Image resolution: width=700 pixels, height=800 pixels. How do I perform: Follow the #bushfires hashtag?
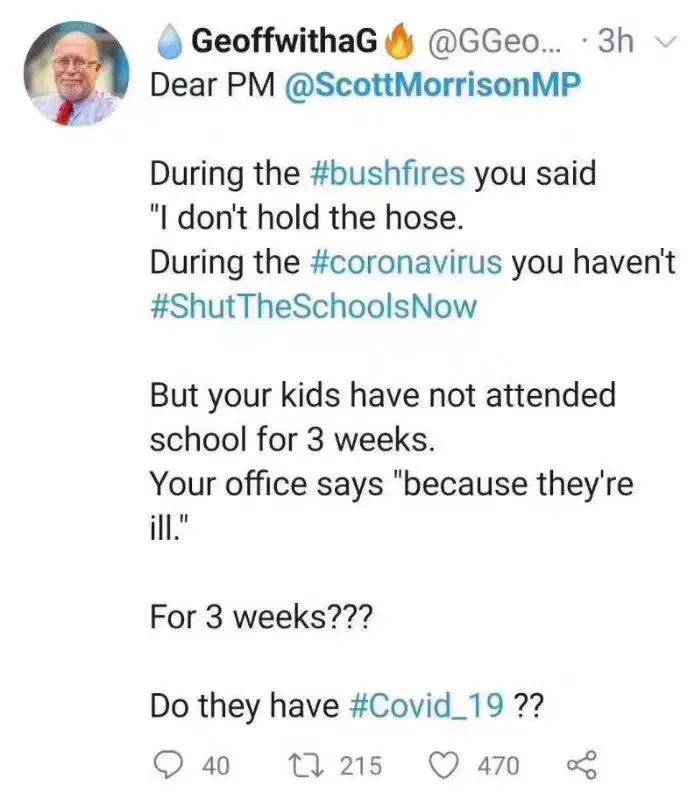tap(382, 173)
